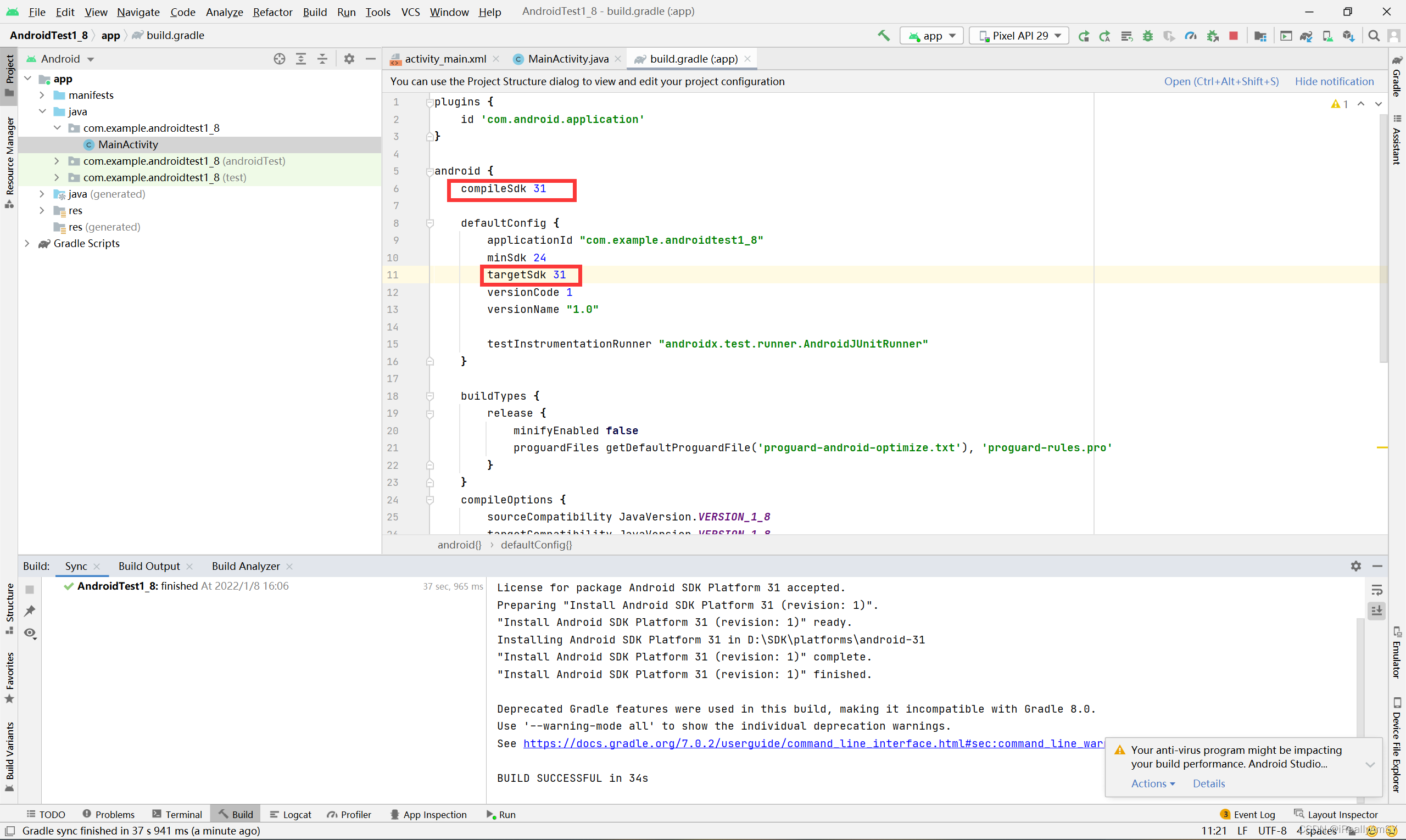
Task: Open the Profiler tool window
Action: point(349,815)
